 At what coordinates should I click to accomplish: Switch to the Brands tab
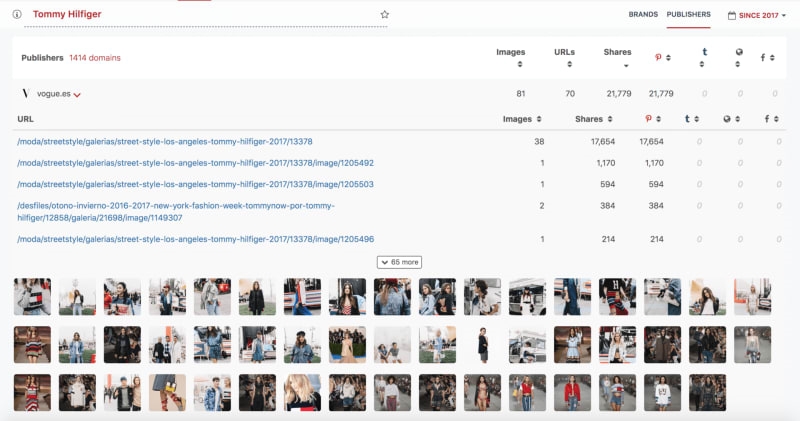(x=643, y=14)
